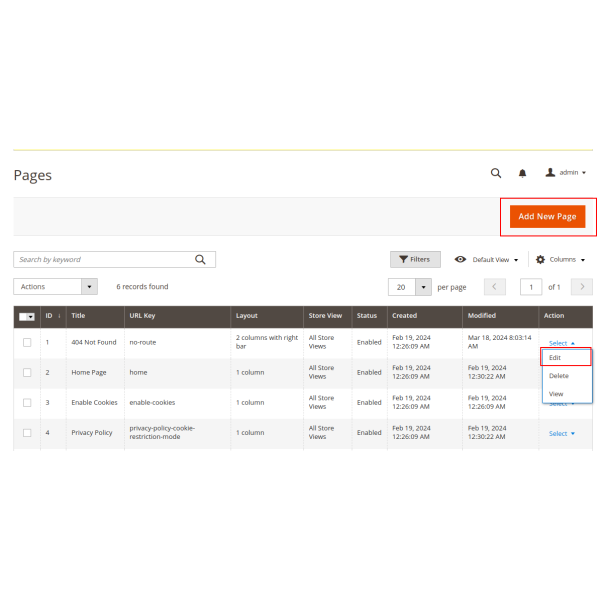
Task: Open the Filters button
Action: click(415, 259)
